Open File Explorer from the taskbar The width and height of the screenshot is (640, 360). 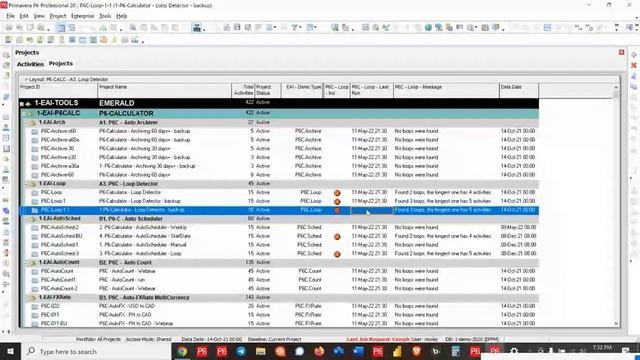261,351
